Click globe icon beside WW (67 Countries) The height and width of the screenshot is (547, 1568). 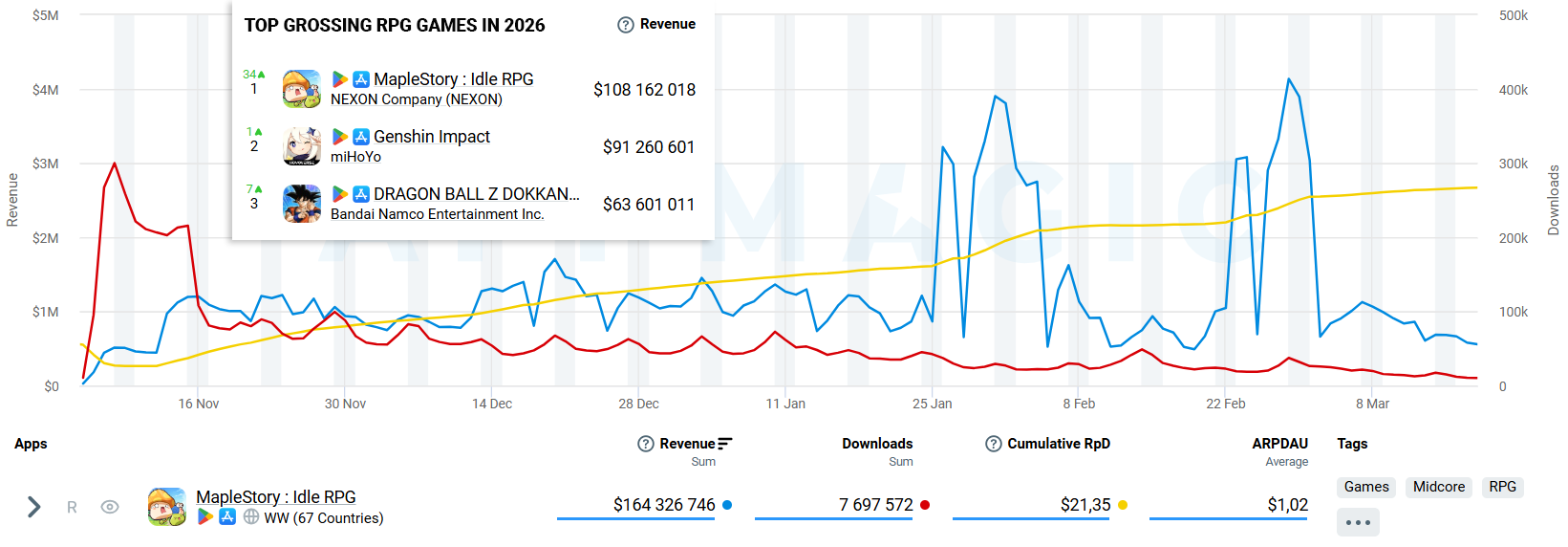(251, 517)
